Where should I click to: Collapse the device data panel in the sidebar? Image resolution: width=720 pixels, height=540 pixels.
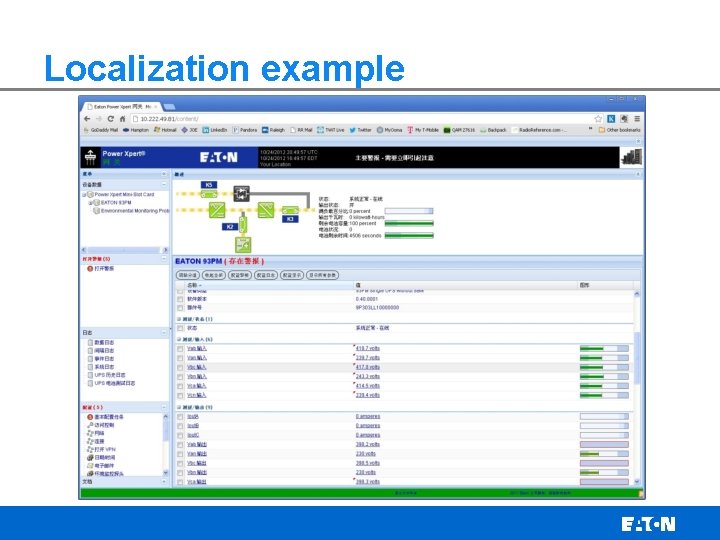pyautogui.click(x=164, y=184)
